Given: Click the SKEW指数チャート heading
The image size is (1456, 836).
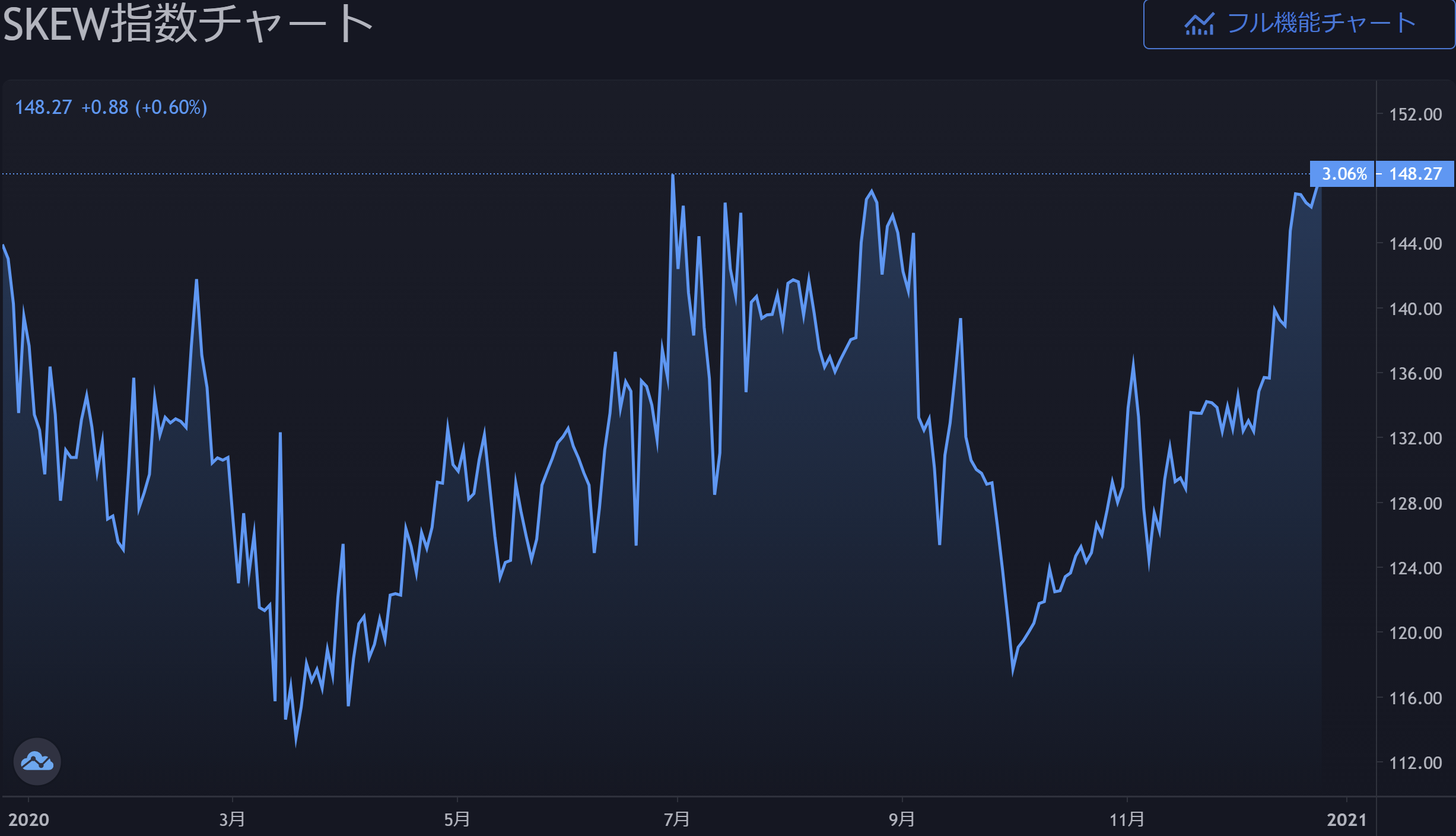Looking at the screenshot, I should pos(187,24).
